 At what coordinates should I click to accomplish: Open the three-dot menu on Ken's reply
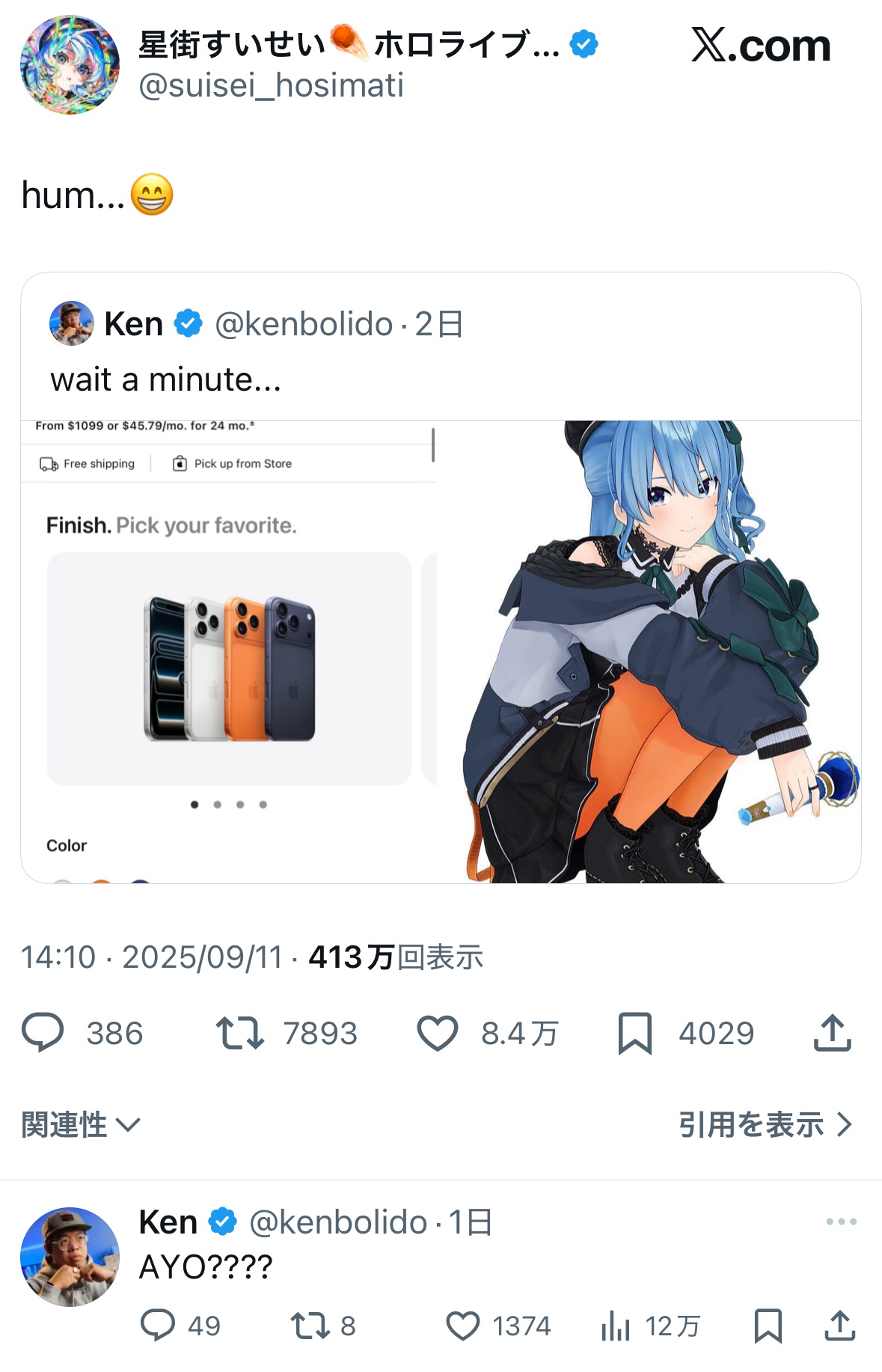(842, 1222)
